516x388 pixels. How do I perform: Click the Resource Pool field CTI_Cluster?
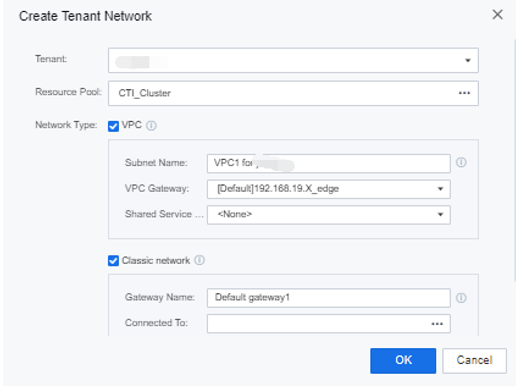click(x=293, y=93)
